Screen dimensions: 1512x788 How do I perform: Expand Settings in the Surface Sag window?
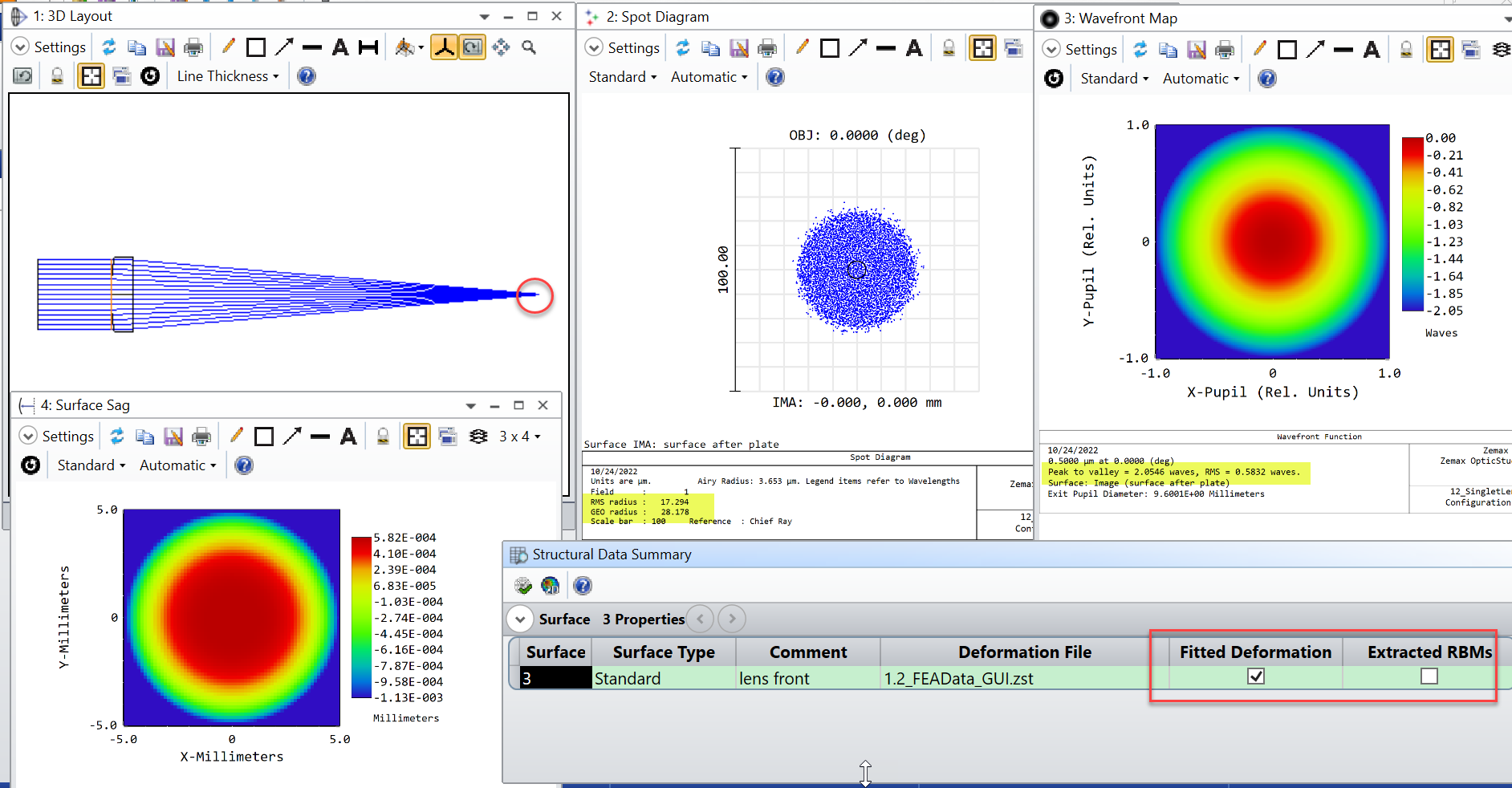pyautogui.click(x=56, y=436)
